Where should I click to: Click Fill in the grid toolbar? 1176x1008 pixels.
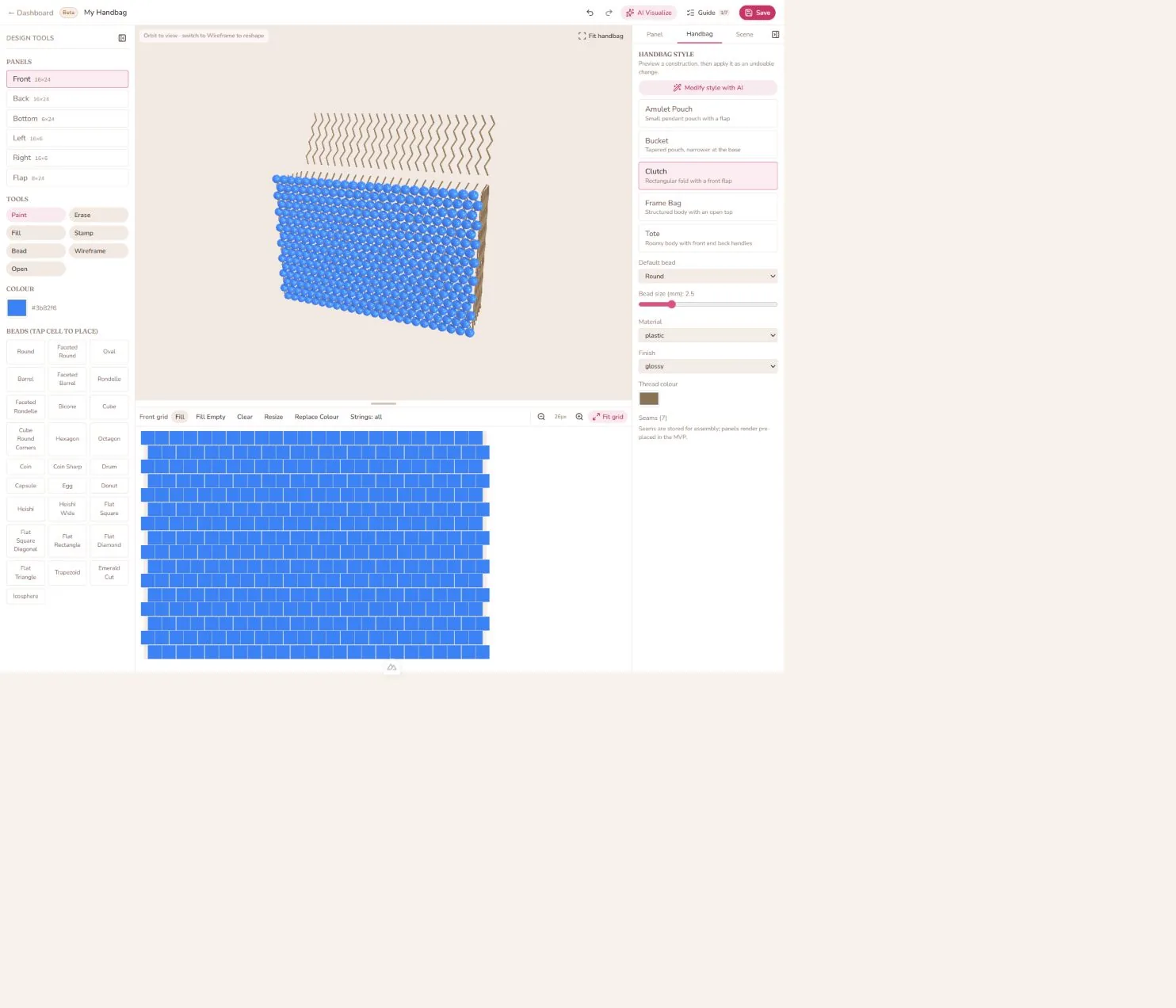pyautogui.click(x=180, y=417)
